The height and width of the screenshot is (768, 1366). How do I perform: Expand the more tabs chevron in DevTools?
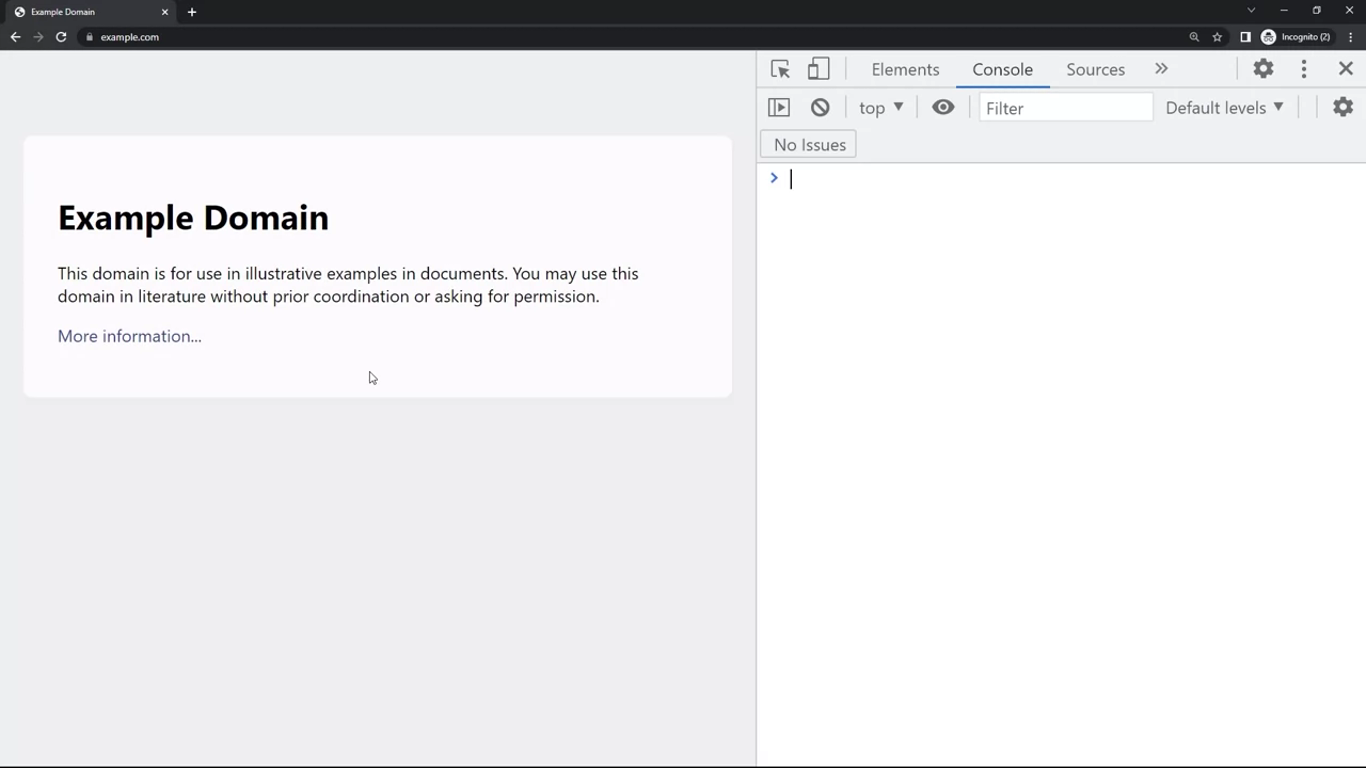click(1161, 69)
